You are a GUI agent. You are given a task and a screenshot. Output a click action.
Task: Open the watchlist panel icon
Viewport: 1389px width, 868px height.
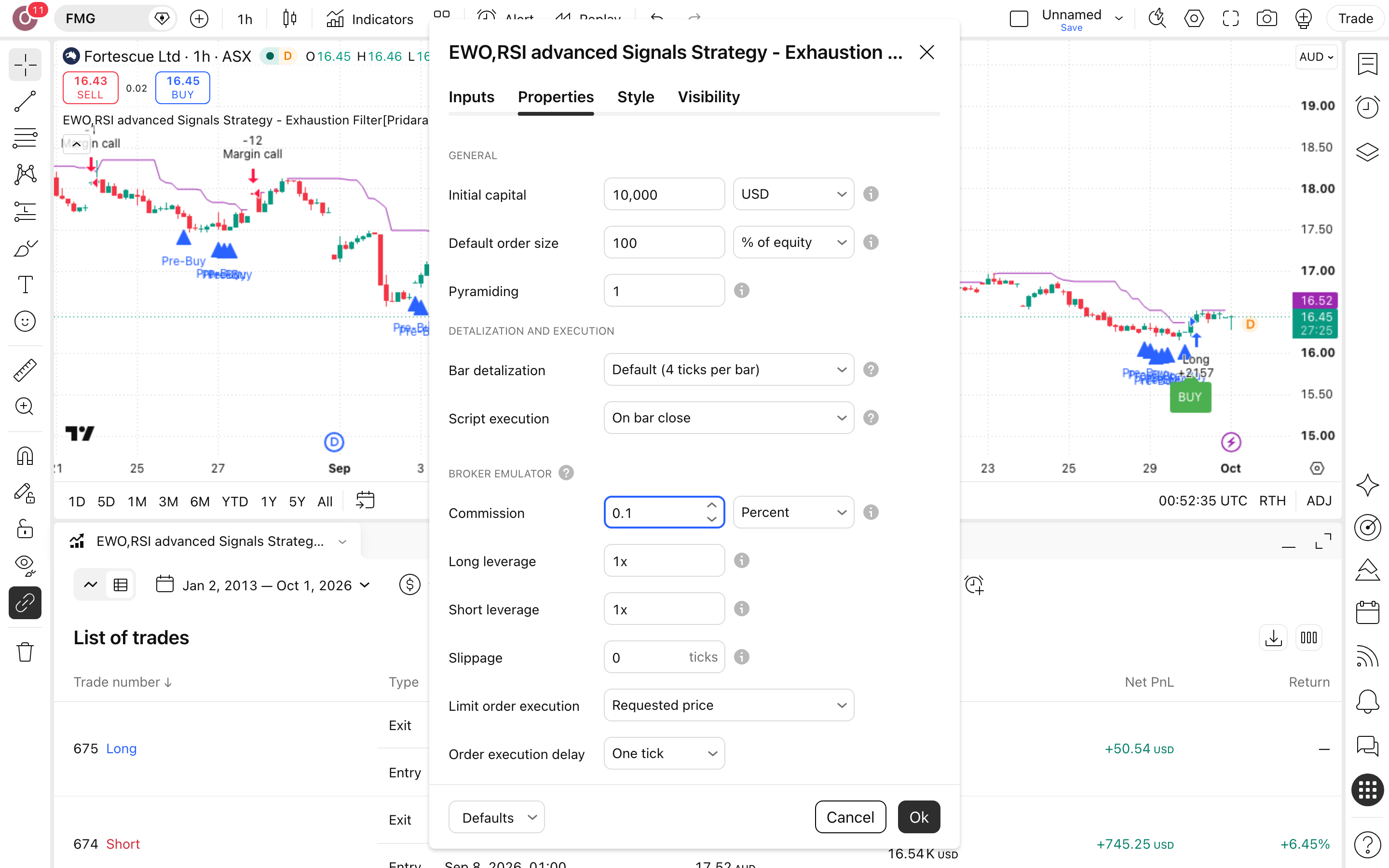pos(1368,63)
